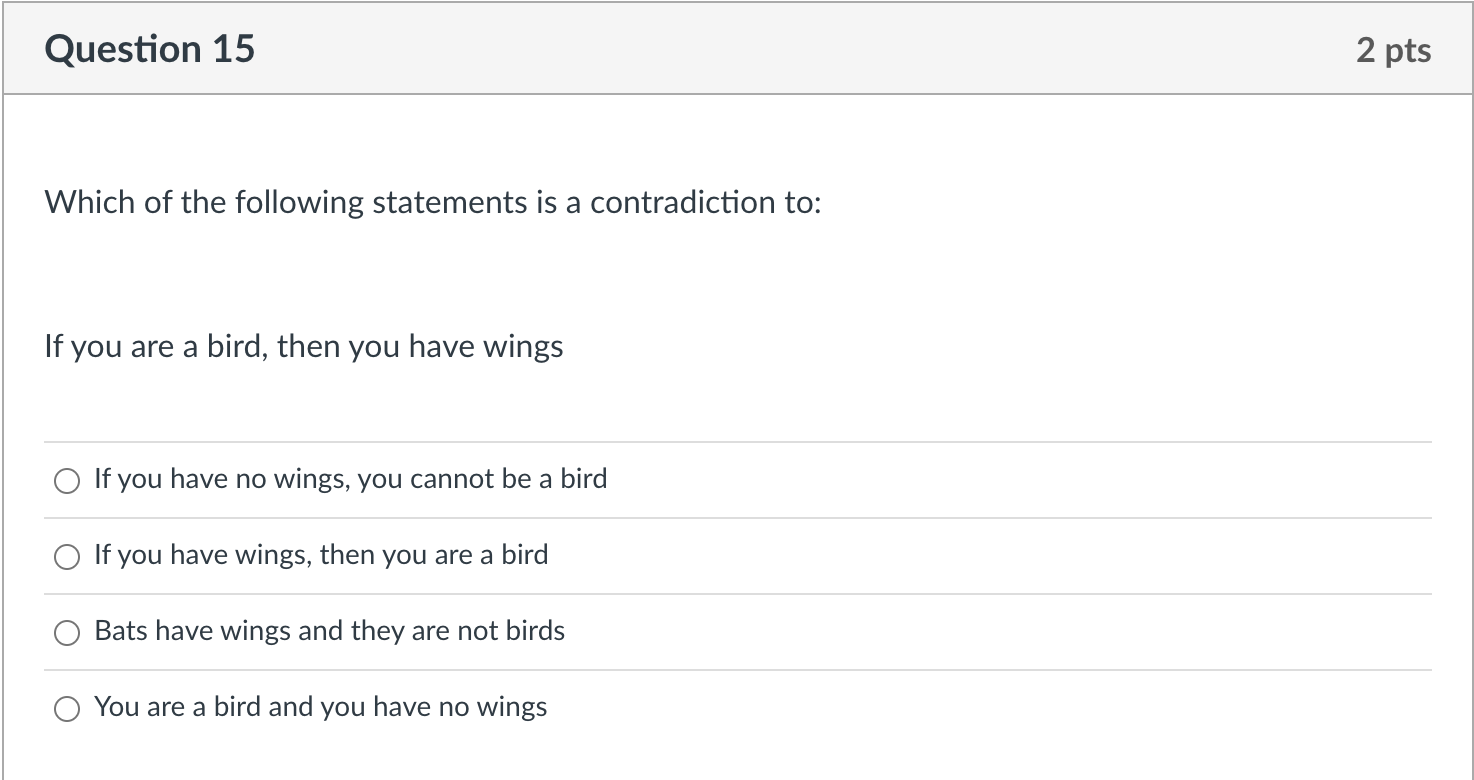Click the label text 'If you have no wings, you cannot be a bird'

350,479
